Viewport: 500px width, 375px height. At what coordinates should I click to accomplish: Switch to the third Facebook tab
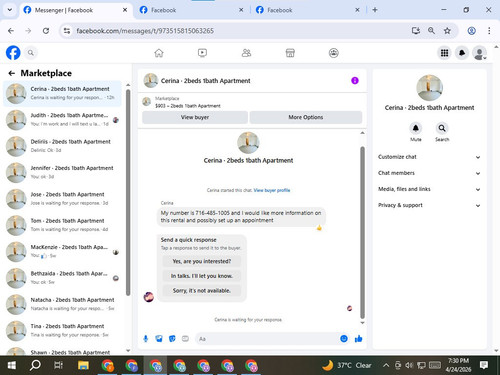point(308,10)
